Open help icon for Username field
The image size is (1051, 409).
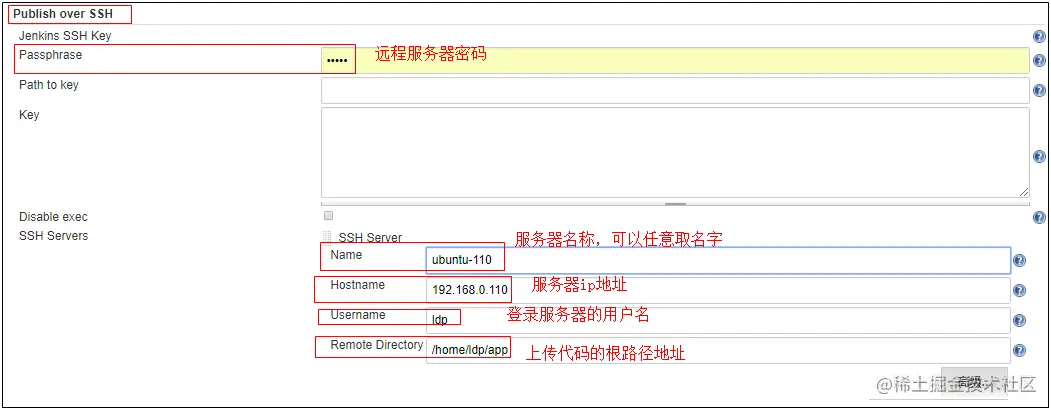(1019, 320)
